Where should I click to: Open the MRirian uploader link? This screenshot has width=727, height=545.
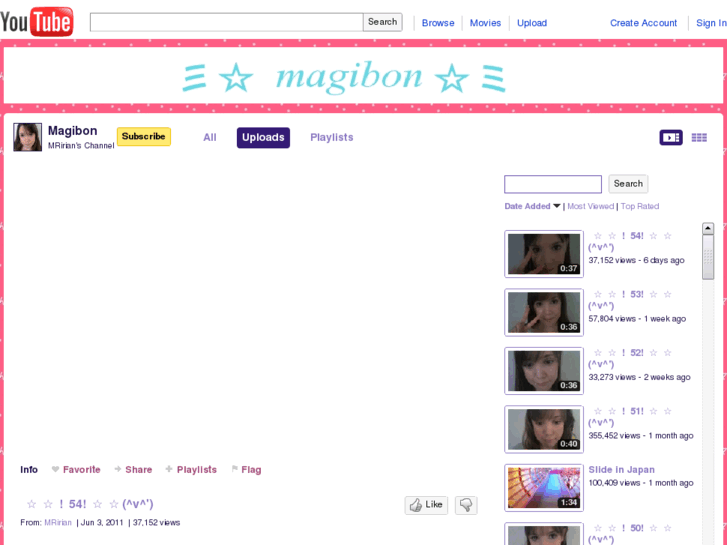pos(58,522)
